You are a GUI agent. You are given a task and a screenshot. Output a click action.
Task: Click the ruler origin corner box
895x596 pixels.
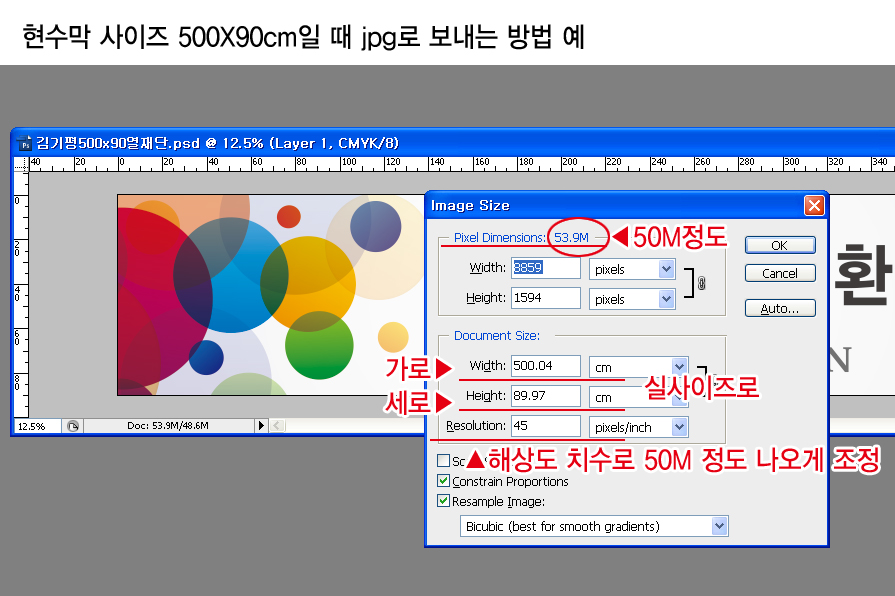pos(21,164)
